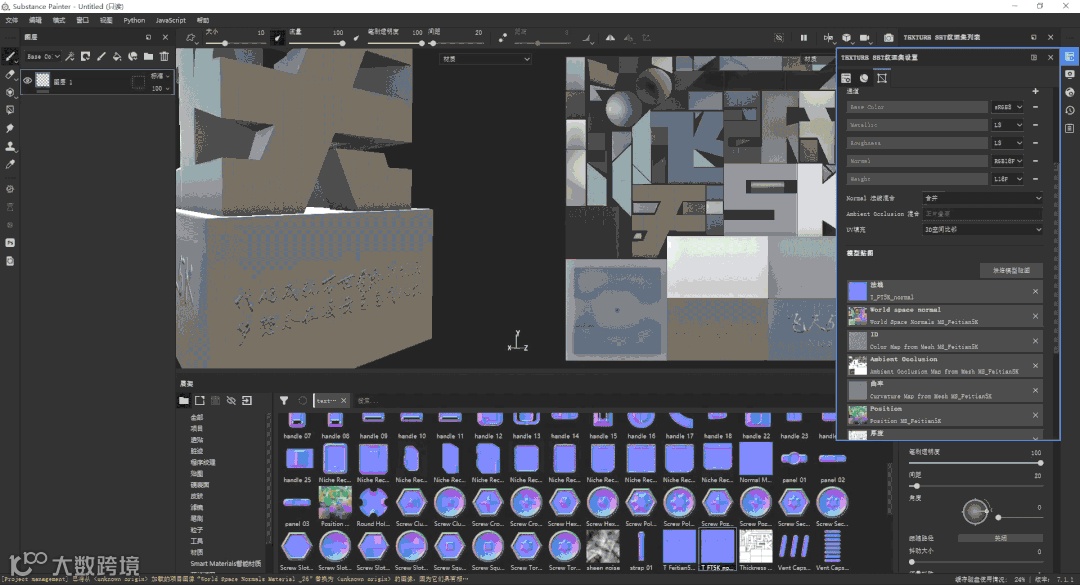This screenshot has height=585, width=1080.
Task: Open the fourth menu bar item (Window)
Action: (x=83, y=20)
